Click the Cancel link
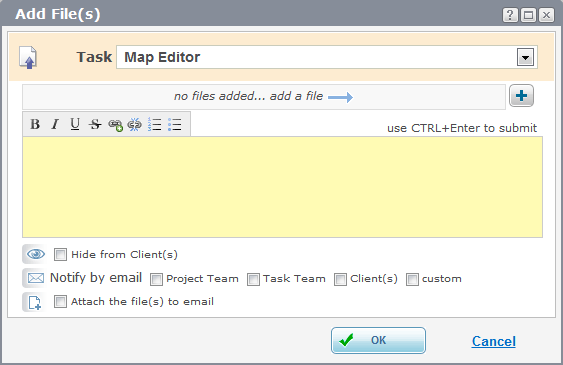Screen dimensions: 563x365 click(494, 341)
